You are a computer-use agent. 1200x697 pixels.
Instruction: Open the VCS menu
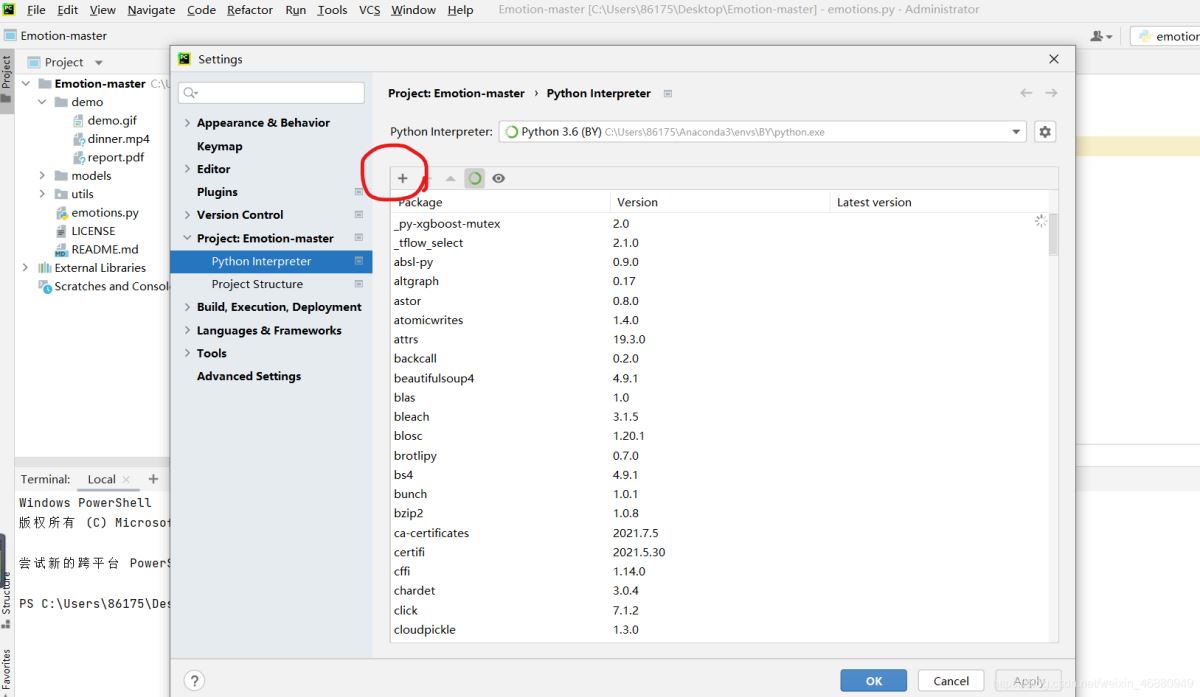tap(369, 10)
